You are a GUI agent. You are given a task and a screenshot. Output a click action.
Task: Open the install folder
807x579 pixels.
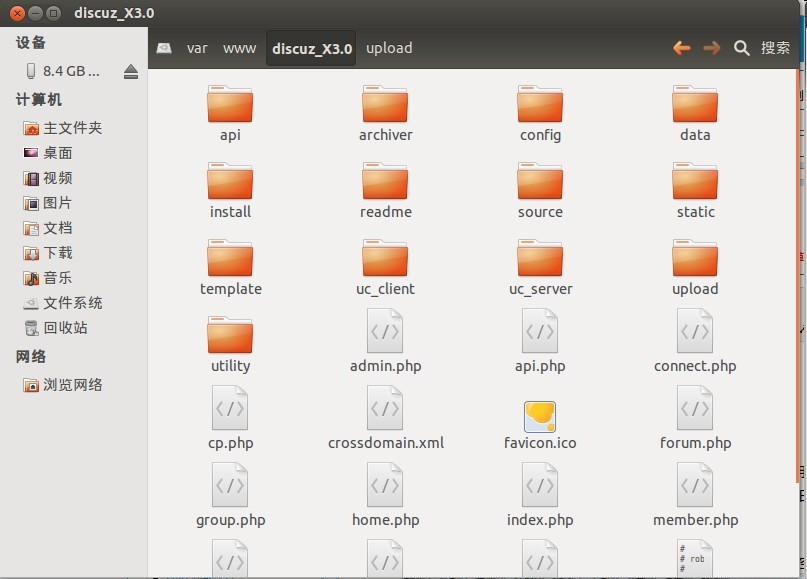pyautogui.click(x=230, y=181)
